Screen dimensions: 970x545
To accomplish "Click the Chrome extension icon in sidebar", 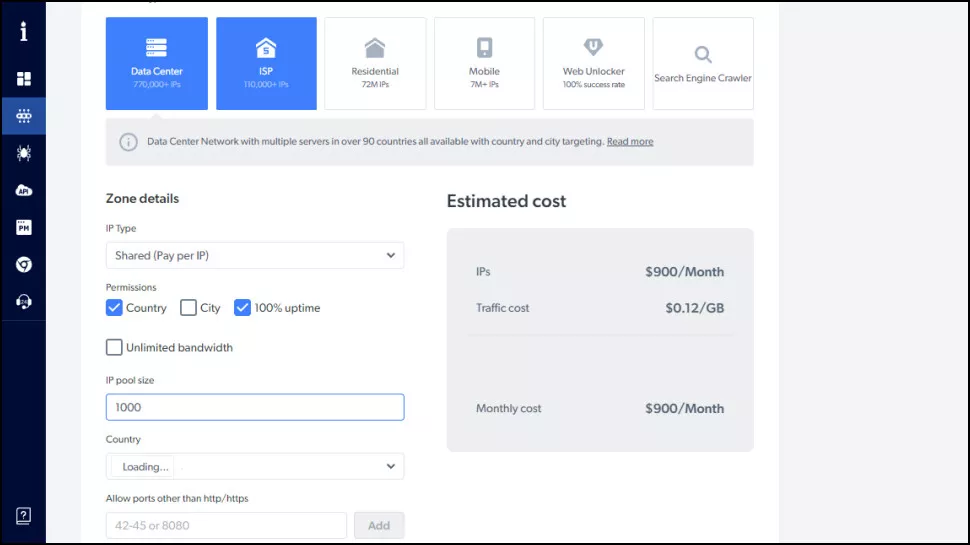I will coord(24,265).
